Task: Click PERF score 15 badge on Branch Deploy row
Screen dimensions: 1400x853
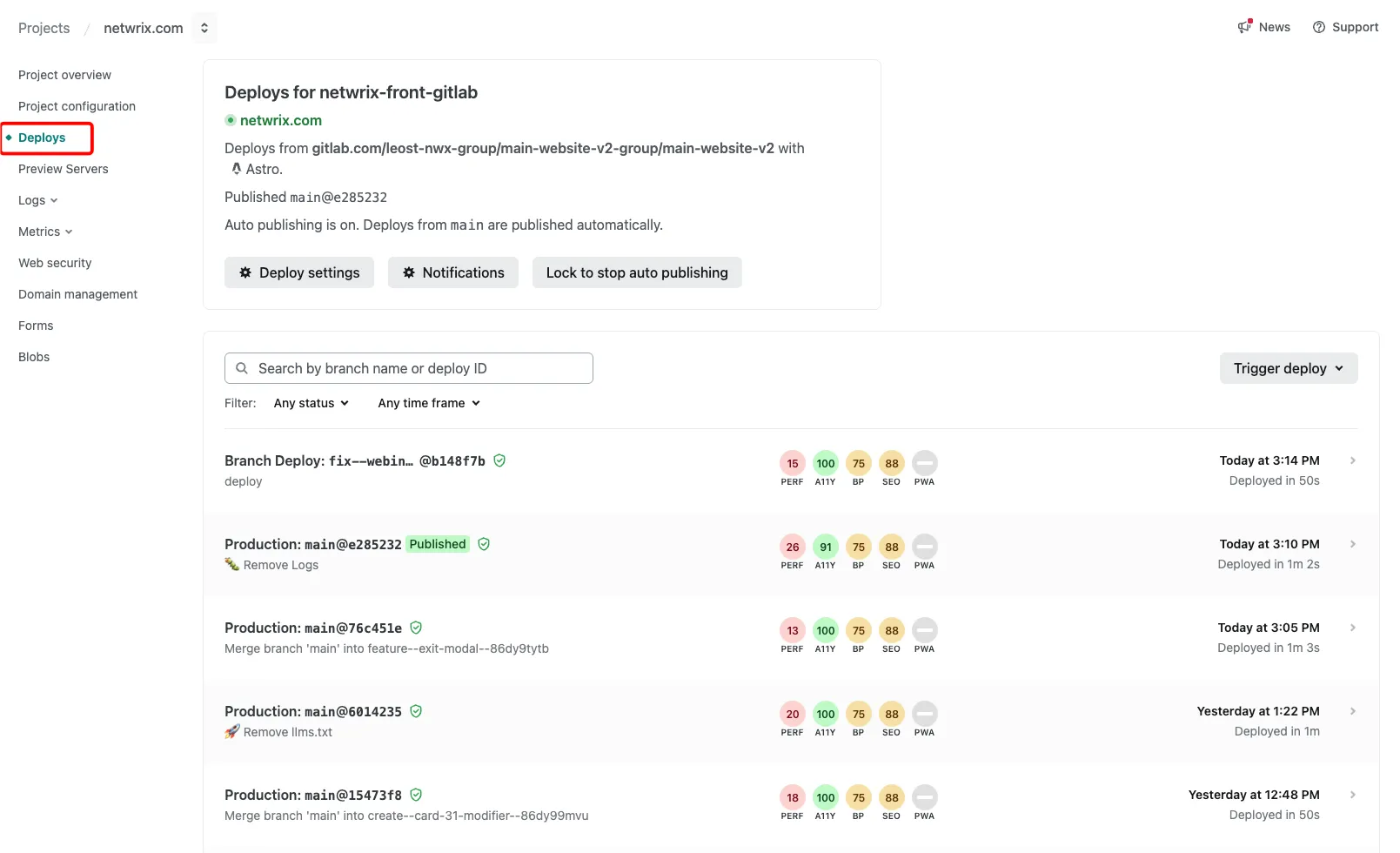Action: coord(793,463)
